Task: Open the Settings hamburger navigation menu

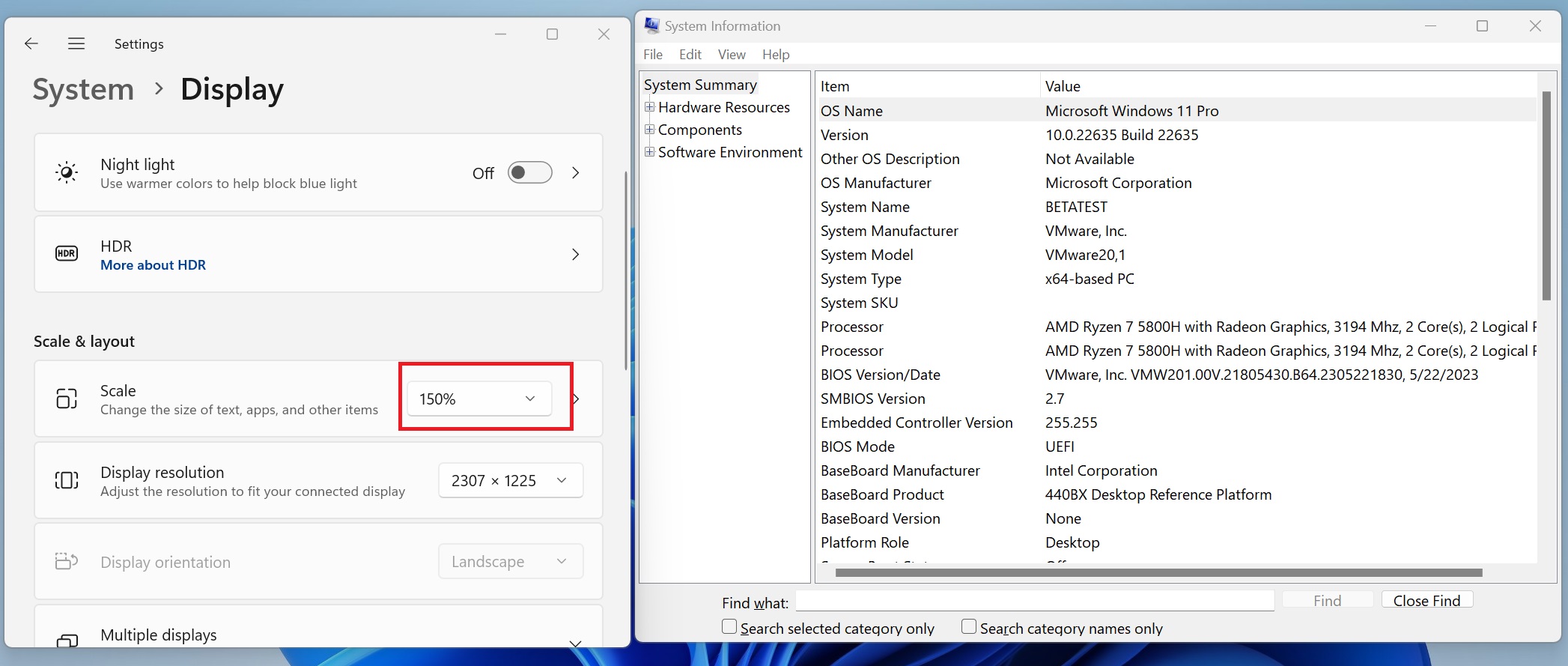Action: coord(76,43)
